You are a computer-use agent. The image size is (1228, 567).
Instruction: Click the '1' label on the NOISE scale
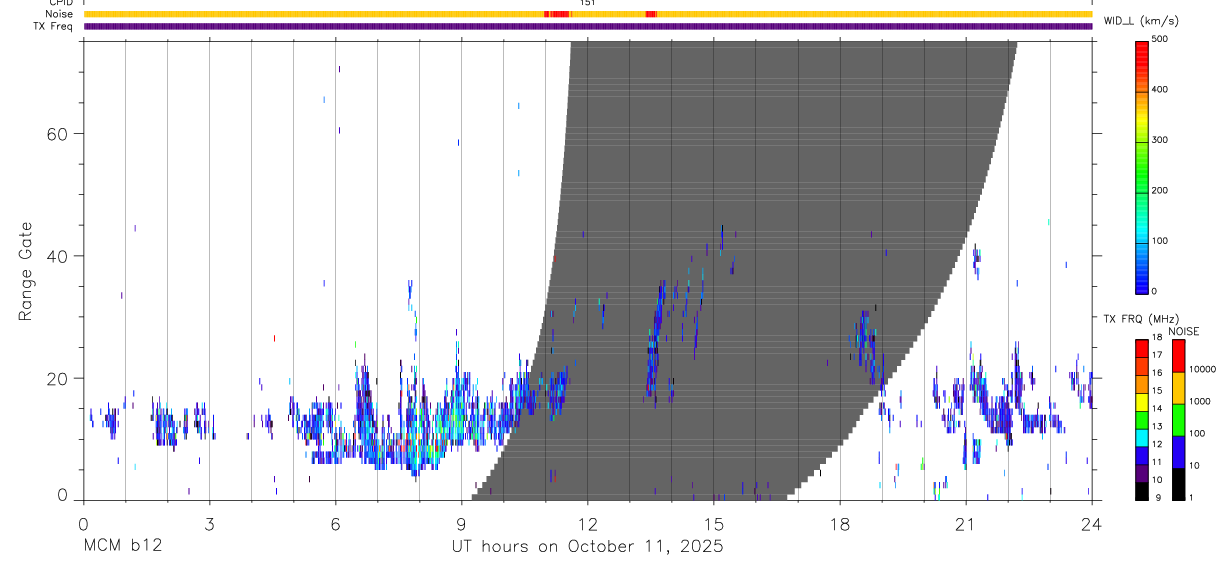click(x=1192, y=497)
